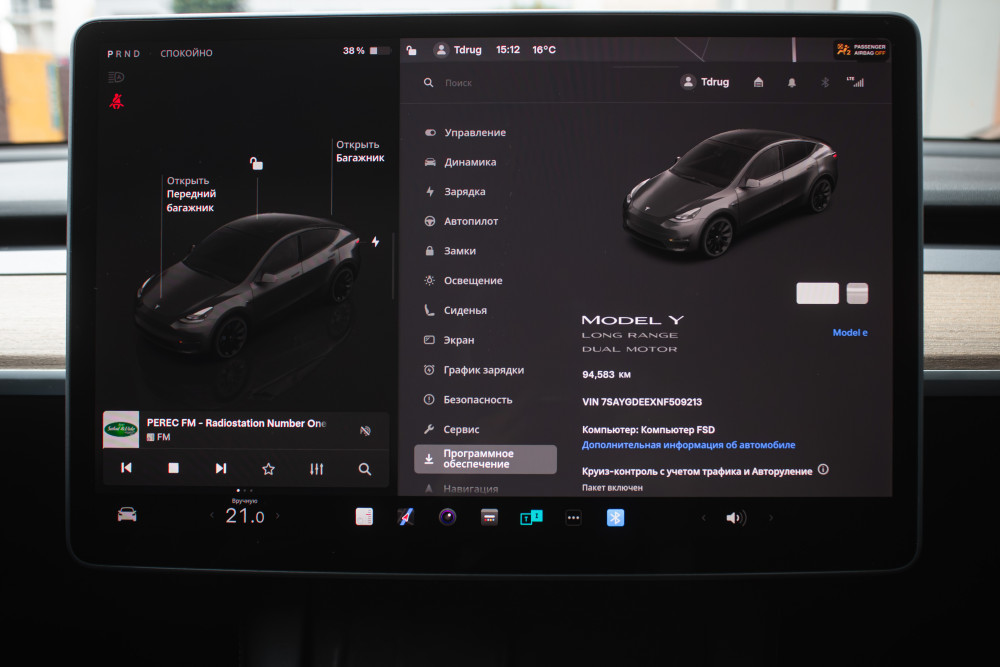Viewport: 1000px width, 667px height.
Task: Tap the unlock padlock above the car
Action: coord(256,163)
